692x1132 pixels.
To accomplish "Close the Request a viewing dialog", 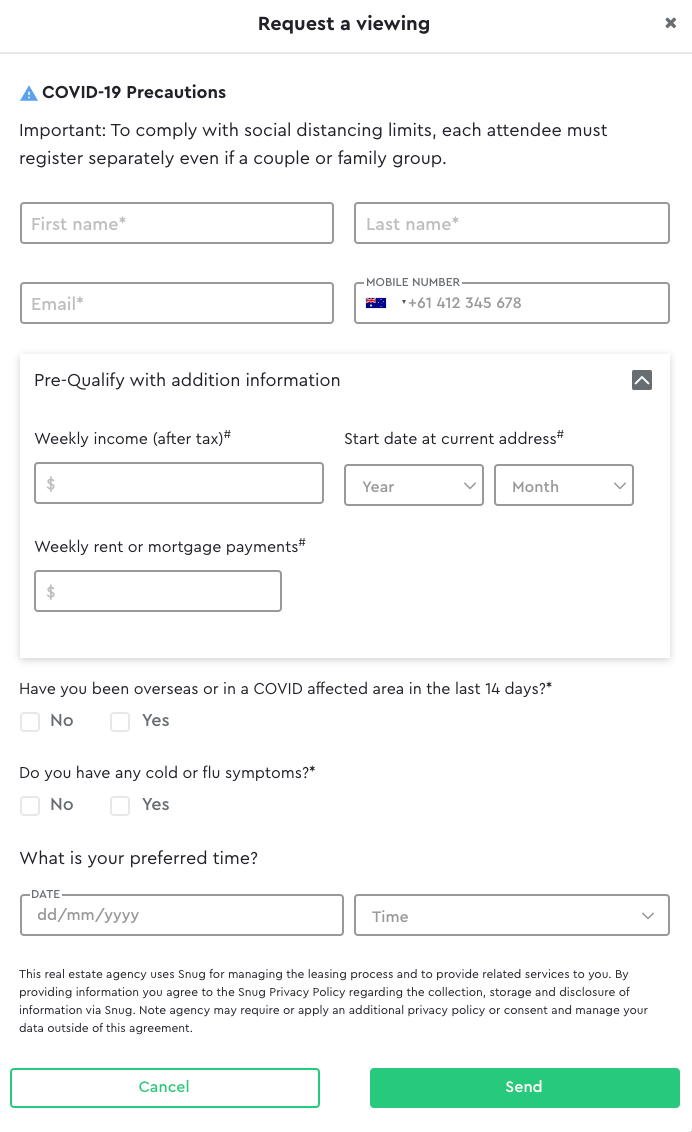I will [670, 23].
